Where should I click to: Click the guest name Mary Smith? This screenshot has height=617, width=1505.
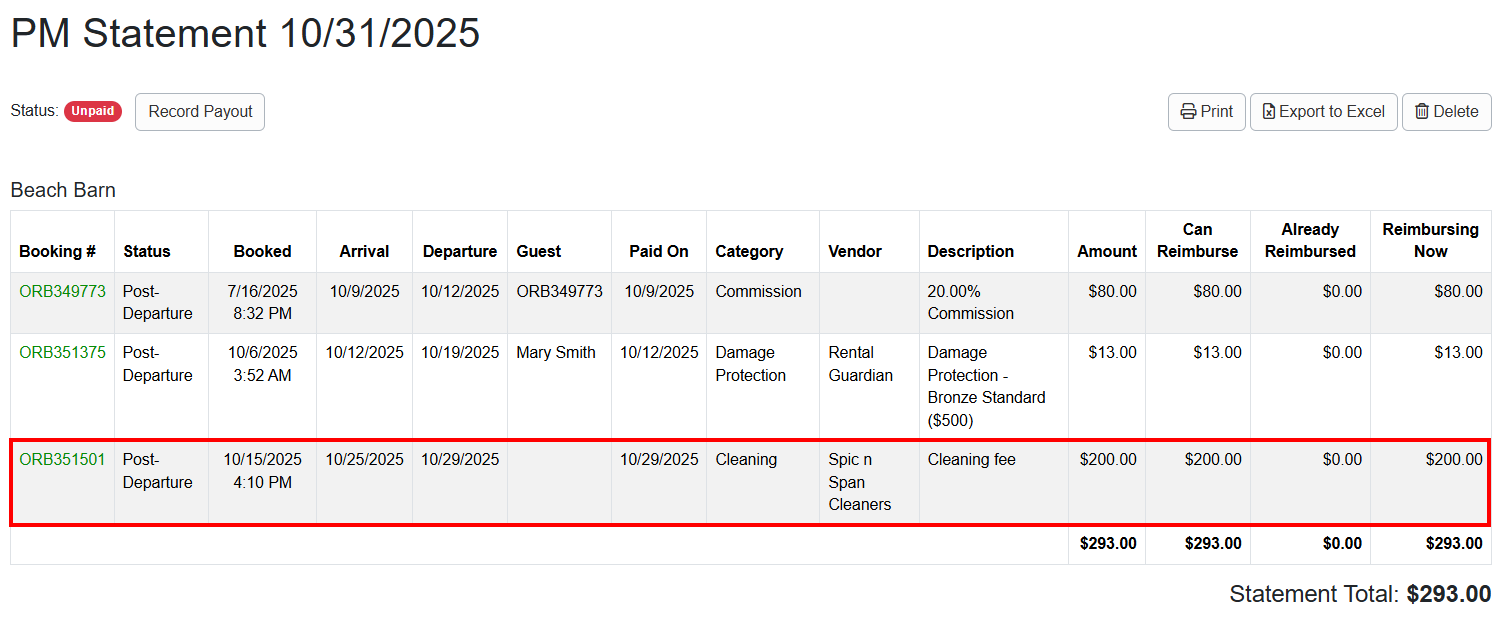(559, 352)
